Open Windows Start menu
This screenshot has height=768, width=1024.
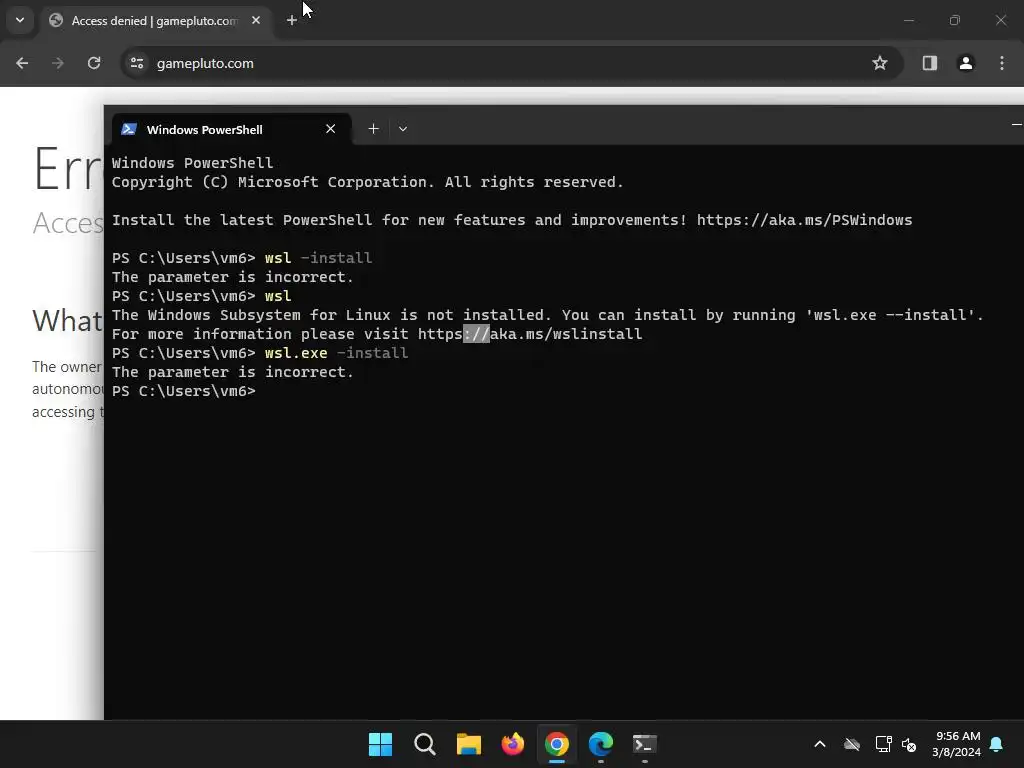pos(381,744)
